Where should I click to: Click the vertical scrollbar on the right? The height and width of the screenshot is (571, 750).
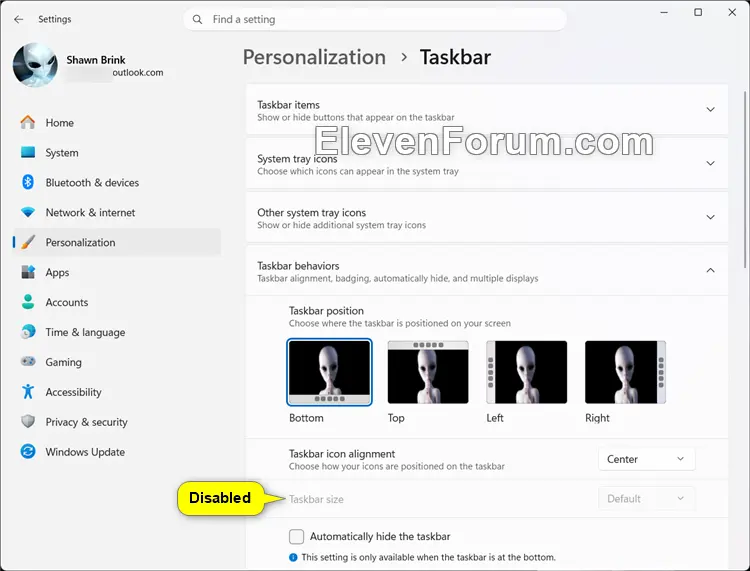click(x=744, y=179)
